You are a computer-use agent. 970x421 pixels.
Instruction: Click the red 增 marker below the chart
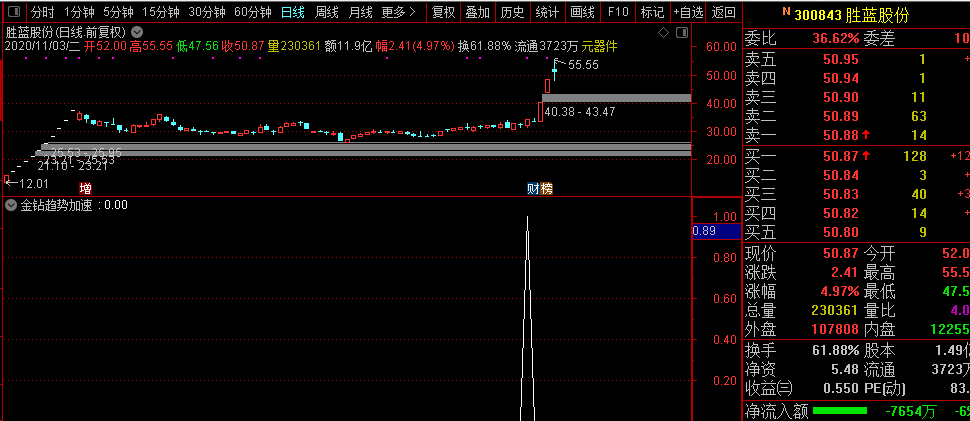tap(86, 189)
